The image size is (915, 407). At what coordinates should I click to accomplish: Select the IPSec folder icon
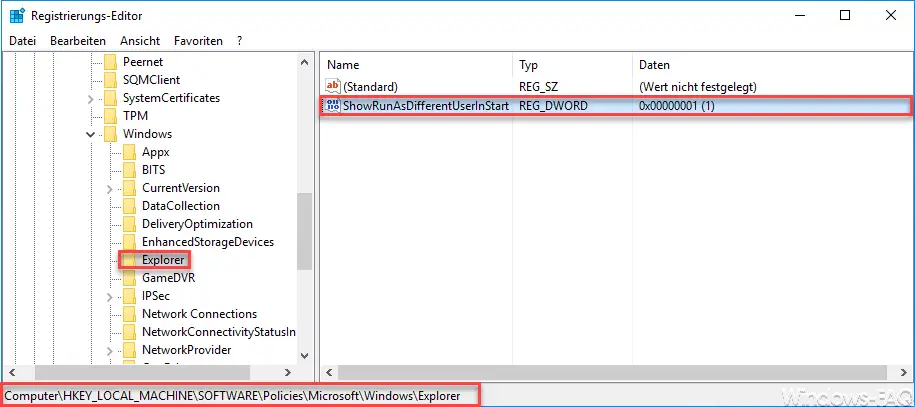(130, 297)
